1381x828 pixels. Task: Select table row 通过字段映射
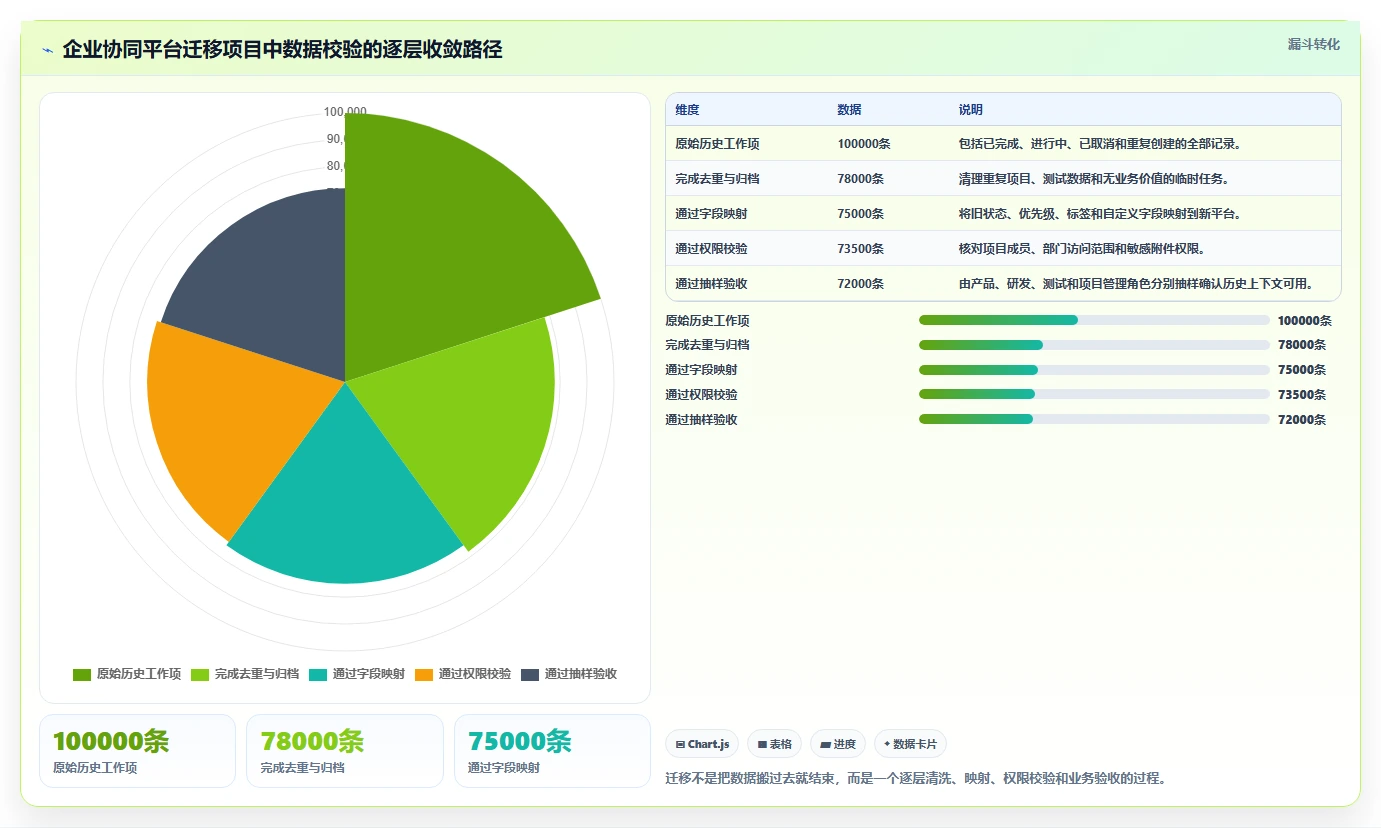coord(1003,214)
